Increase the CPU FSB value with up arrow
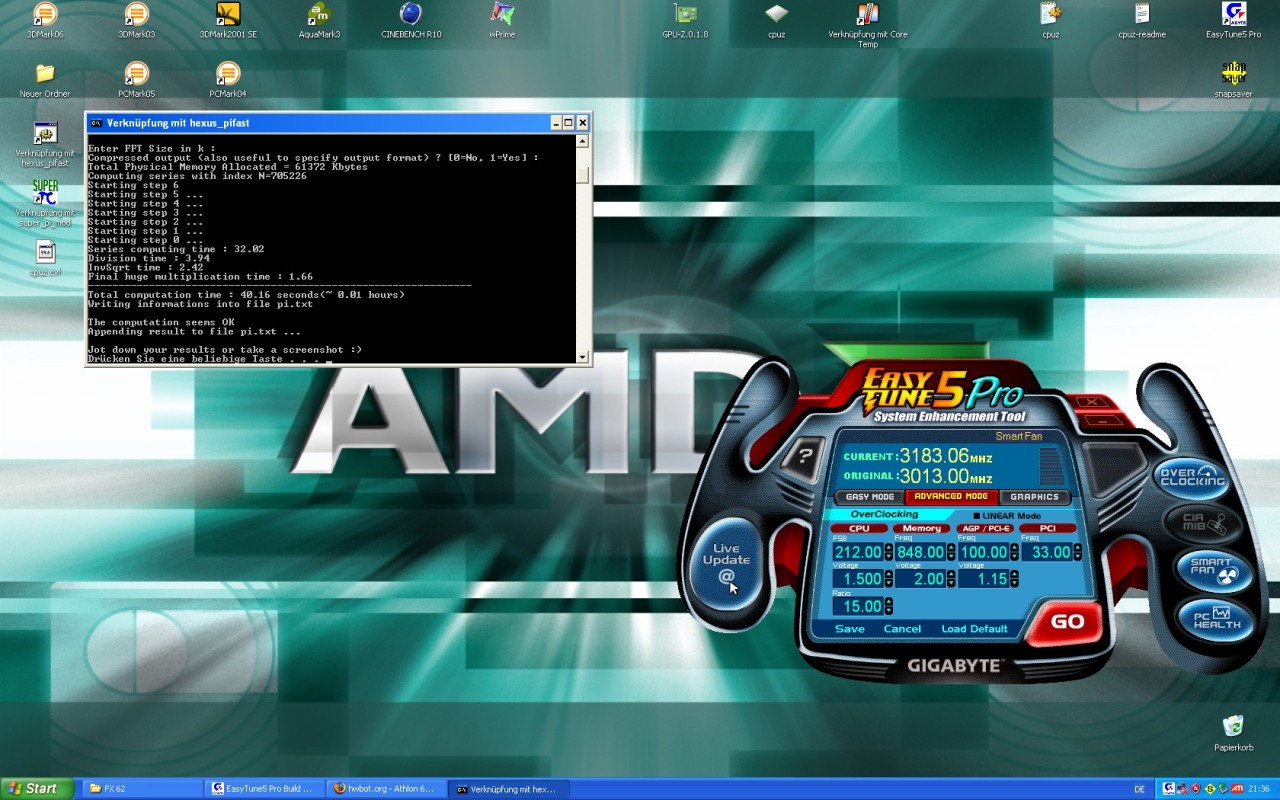 (x=889, y=547)
